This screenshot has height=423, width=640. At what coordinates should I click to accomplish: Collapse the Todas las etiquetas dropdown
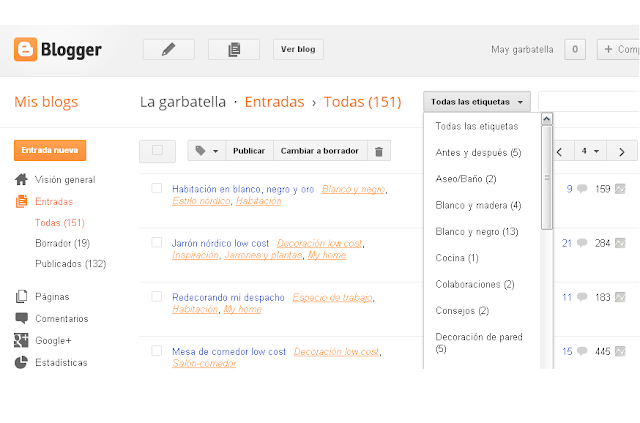477,102
